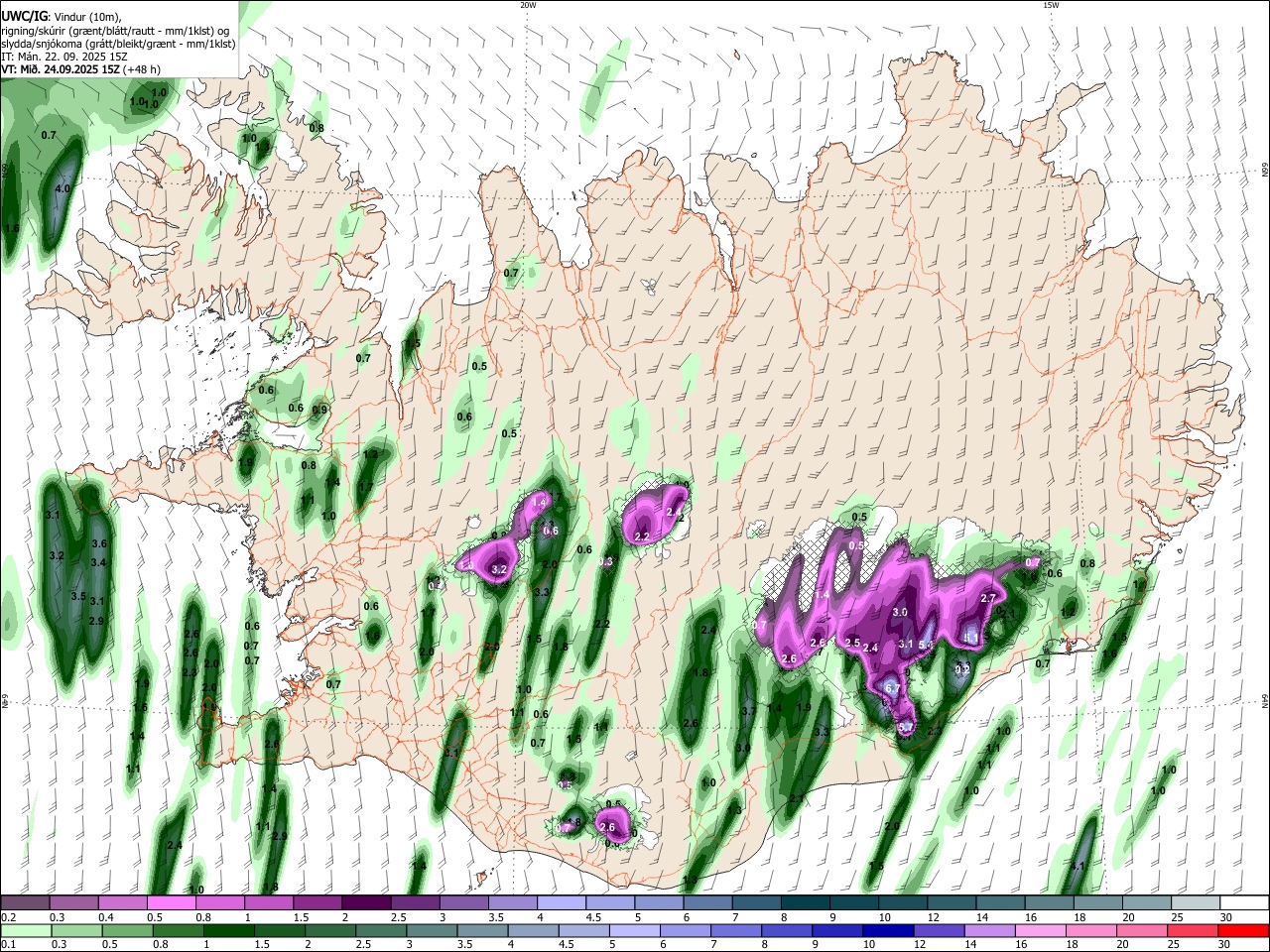
Task: Choose the snow legend swatch labeled 3
Action: [x=462, y=902]
